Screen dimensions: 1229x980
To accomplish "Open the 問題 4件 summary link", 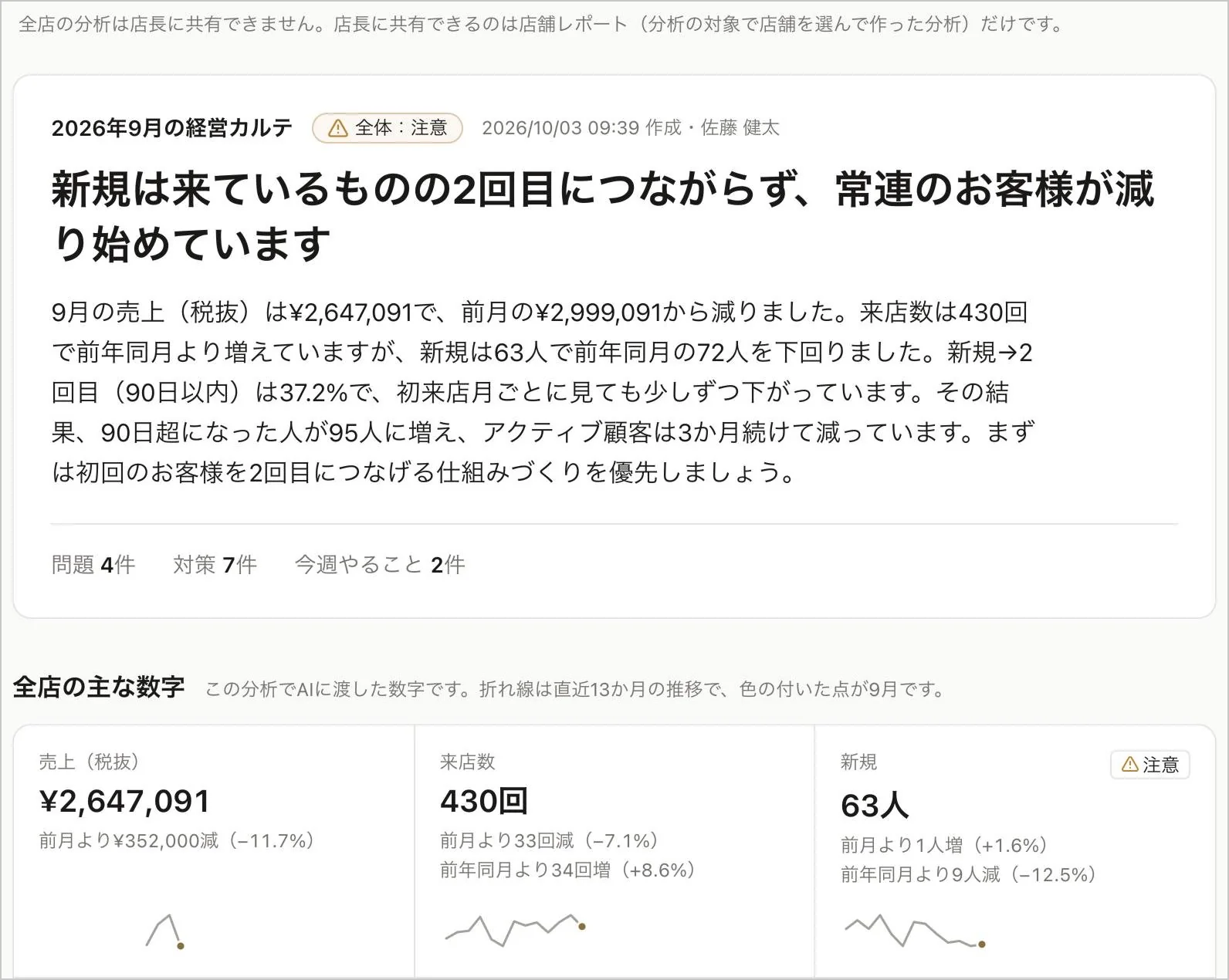I will point(93,565).
